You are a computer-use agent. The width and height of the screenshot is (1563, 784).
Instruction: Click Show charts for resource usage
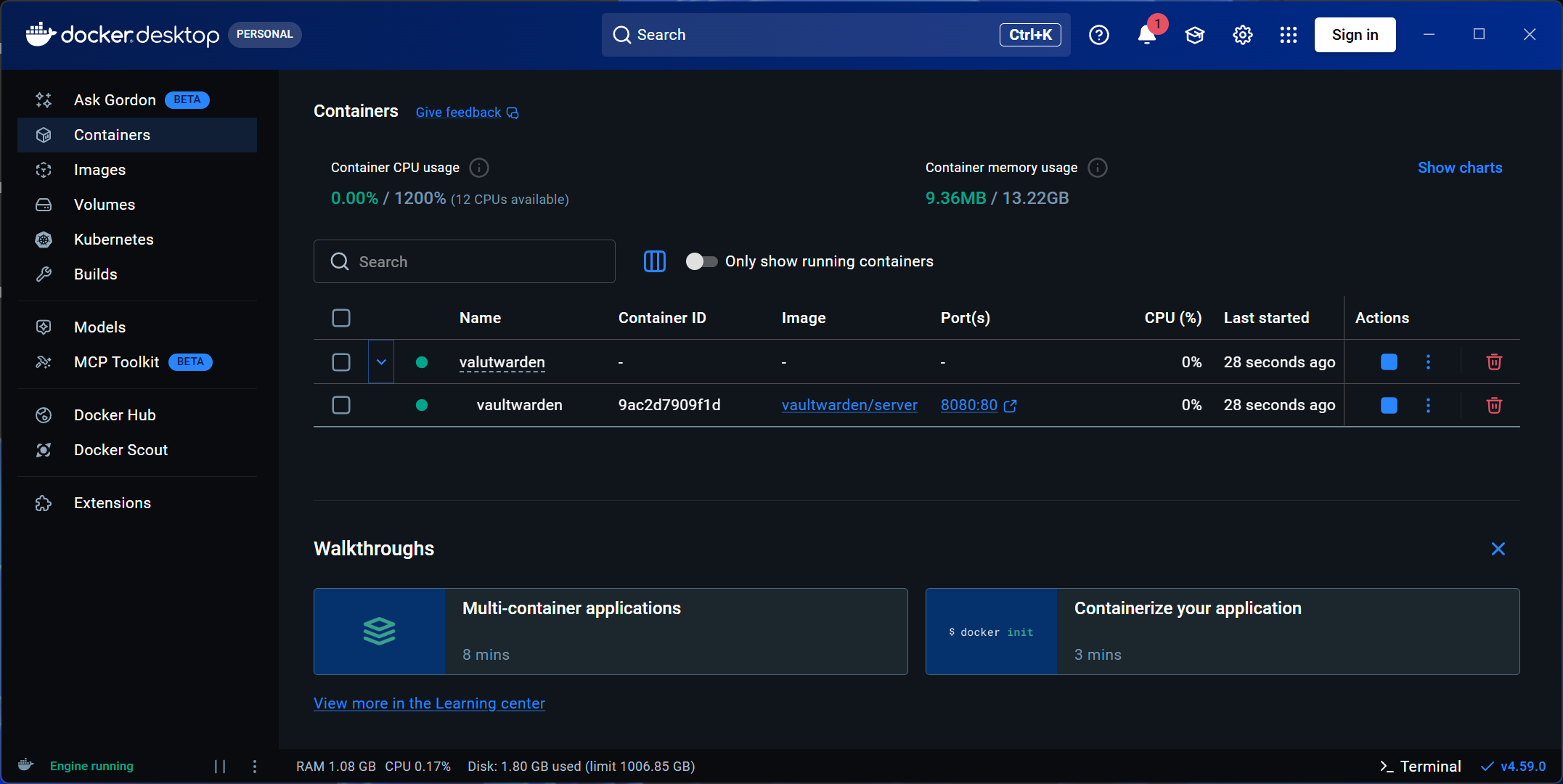1460,167
